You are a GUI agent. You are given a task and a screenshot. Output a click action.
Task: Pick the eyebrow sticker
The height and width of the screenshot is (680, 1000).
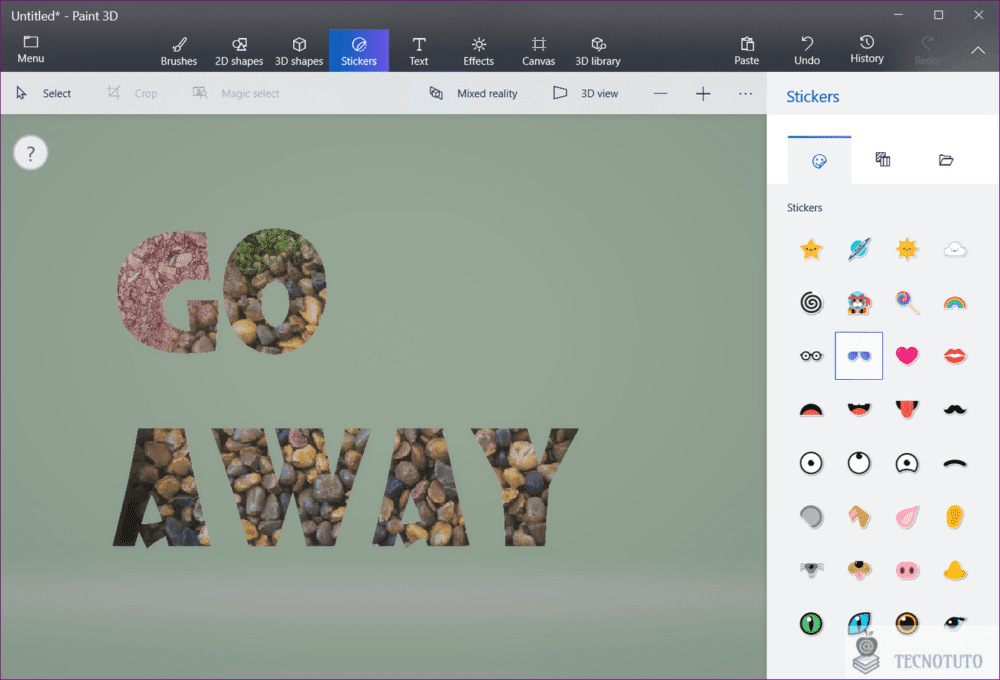coord(955,463)
